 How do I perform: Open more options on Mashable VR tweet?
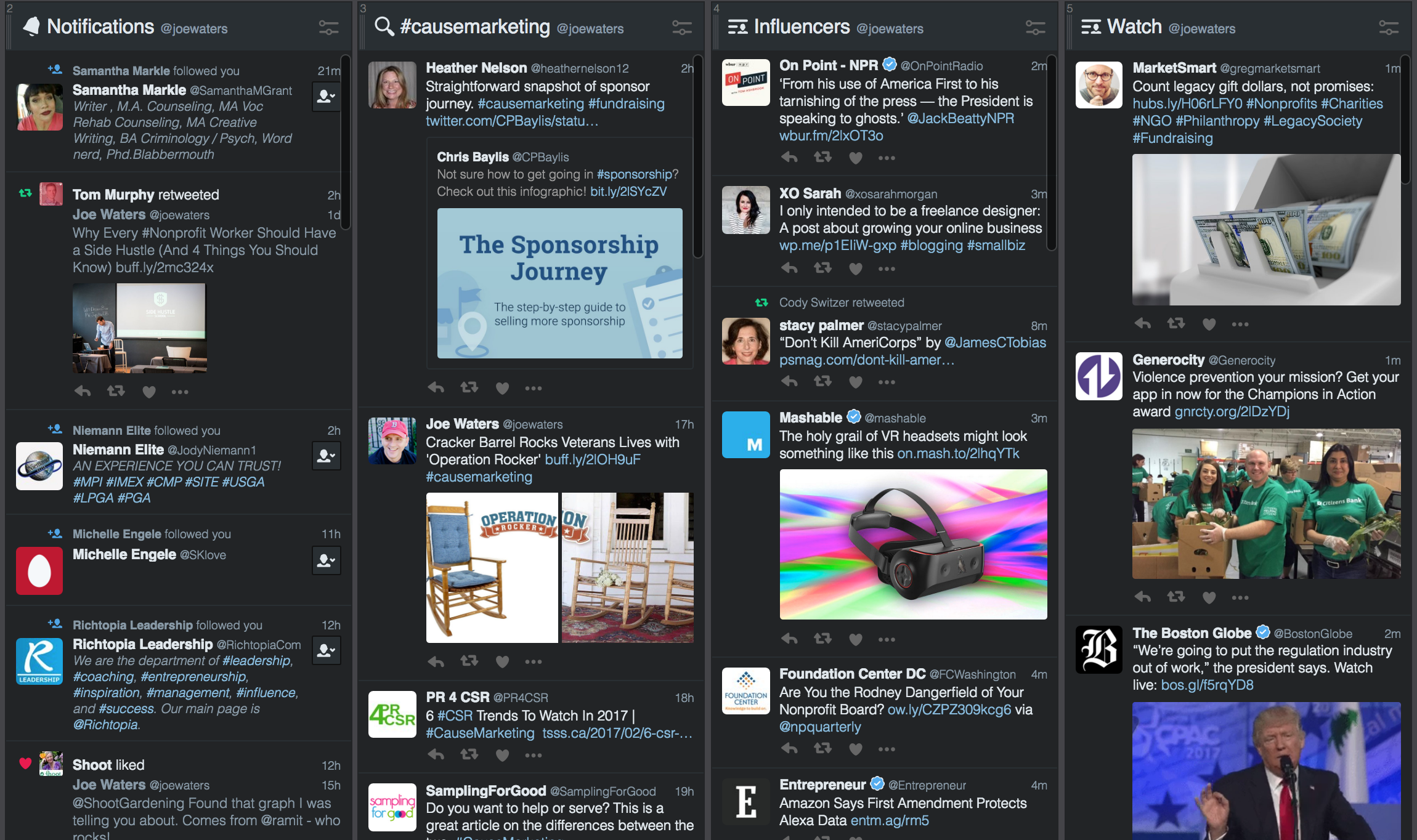tap(887, 639)
